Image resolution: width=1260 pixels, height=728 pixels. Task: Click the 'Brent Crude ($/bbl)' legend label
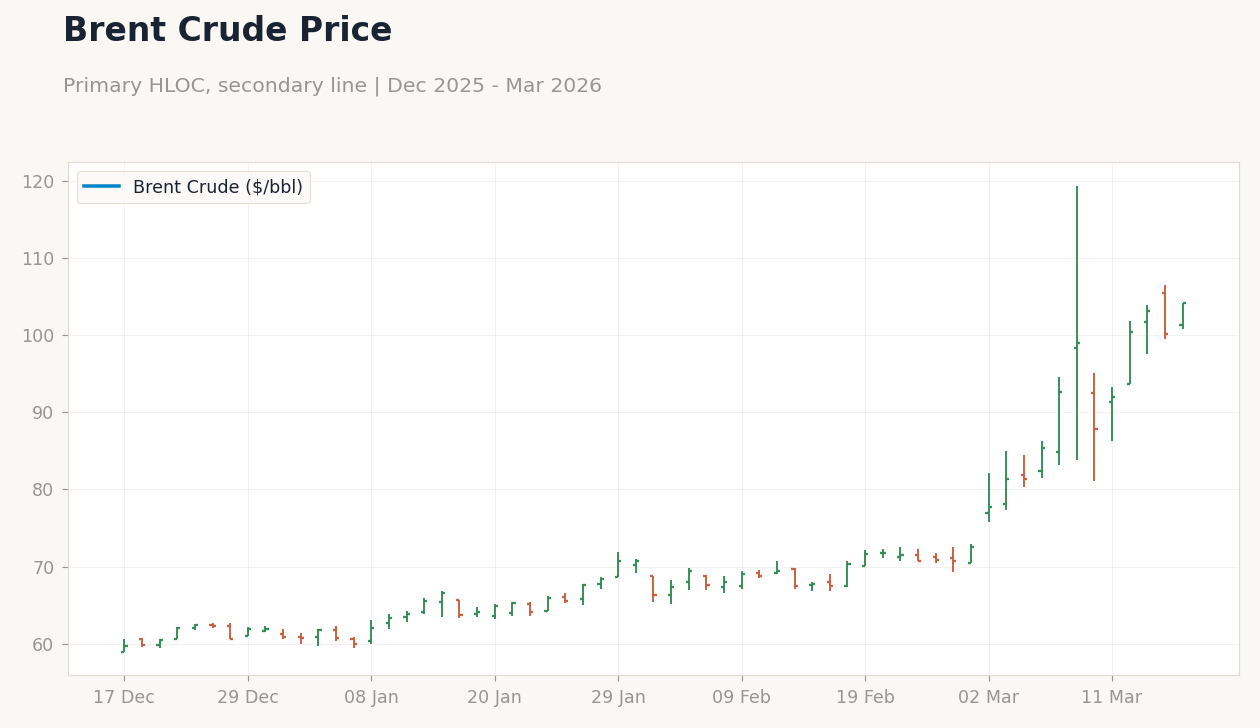(218, 187)
